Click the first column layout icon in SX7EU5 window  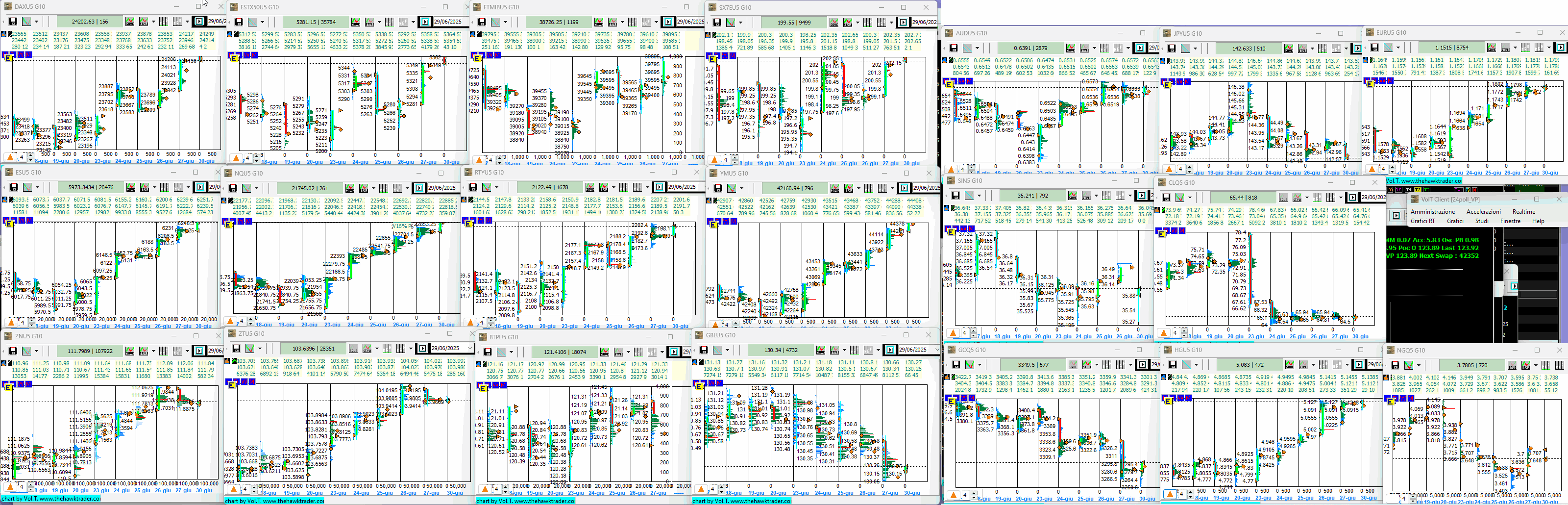[x=867, y=23]
